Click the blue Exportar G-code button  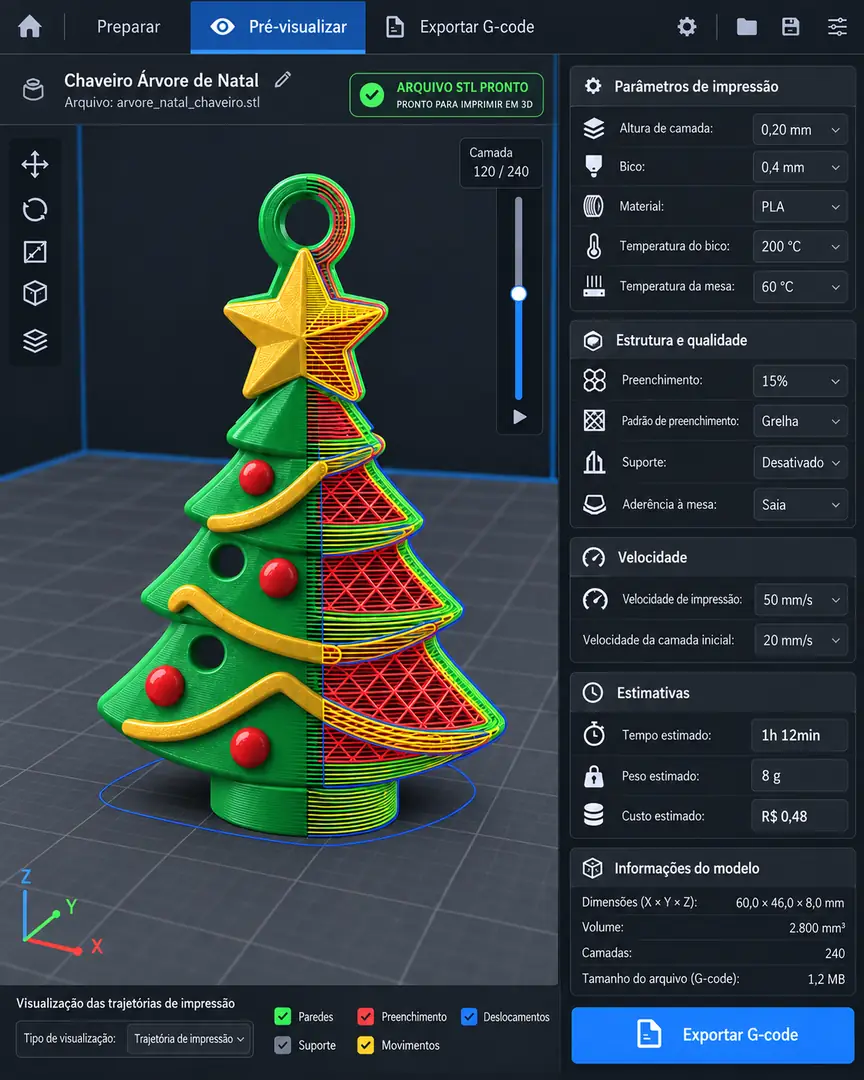click(712, 1035)
